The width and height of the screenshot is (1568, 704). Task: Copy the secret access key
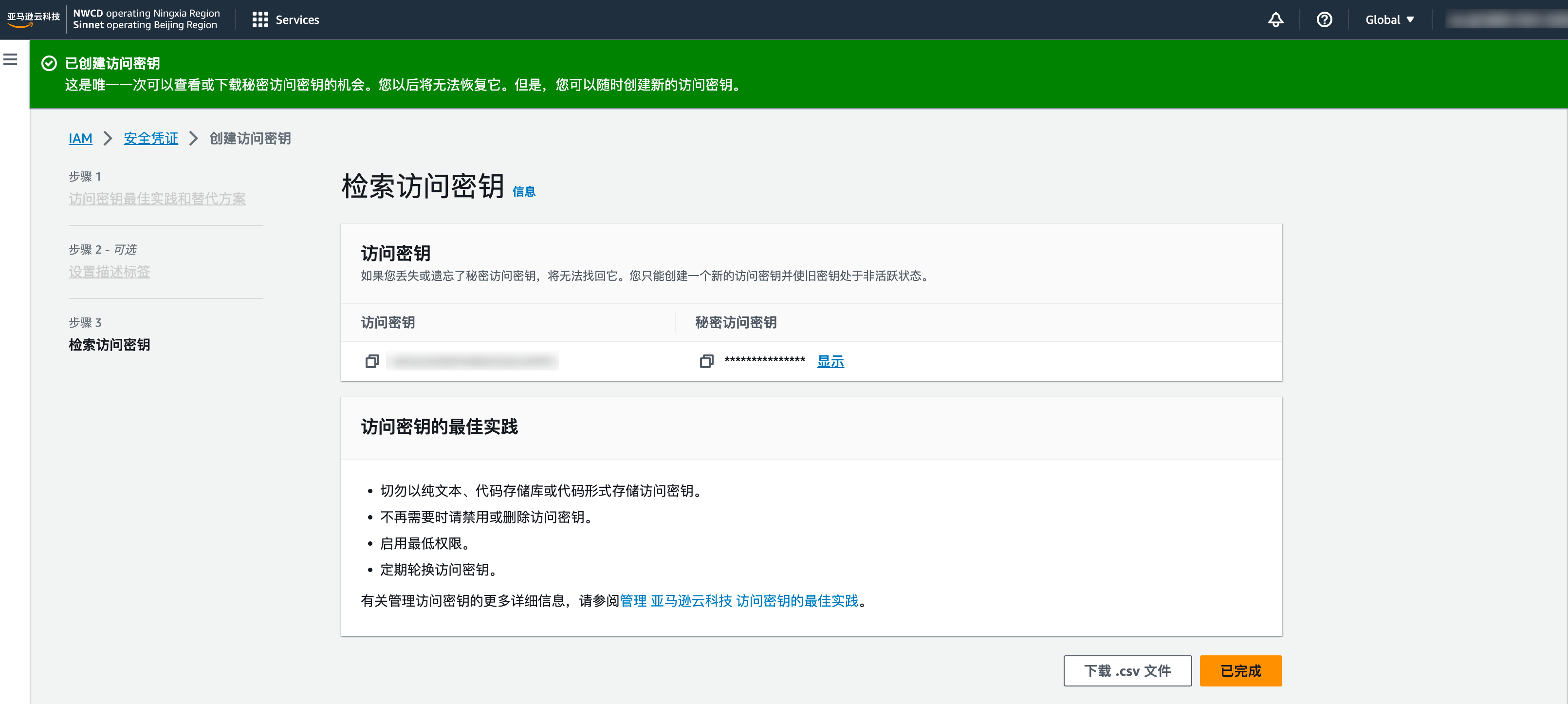(x=706, y=361)
